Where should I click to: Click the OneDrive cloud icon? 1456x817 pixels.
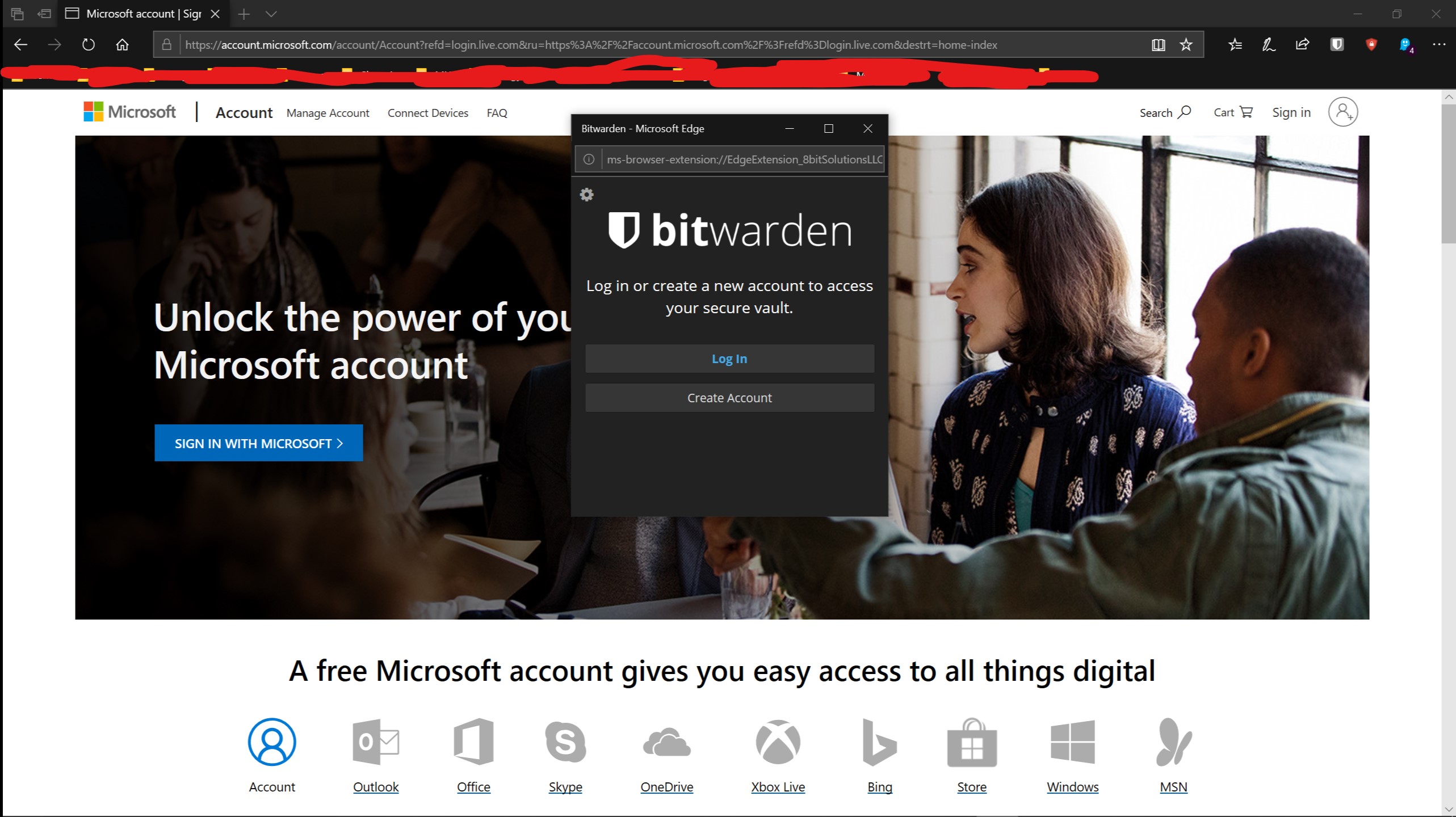667,742
